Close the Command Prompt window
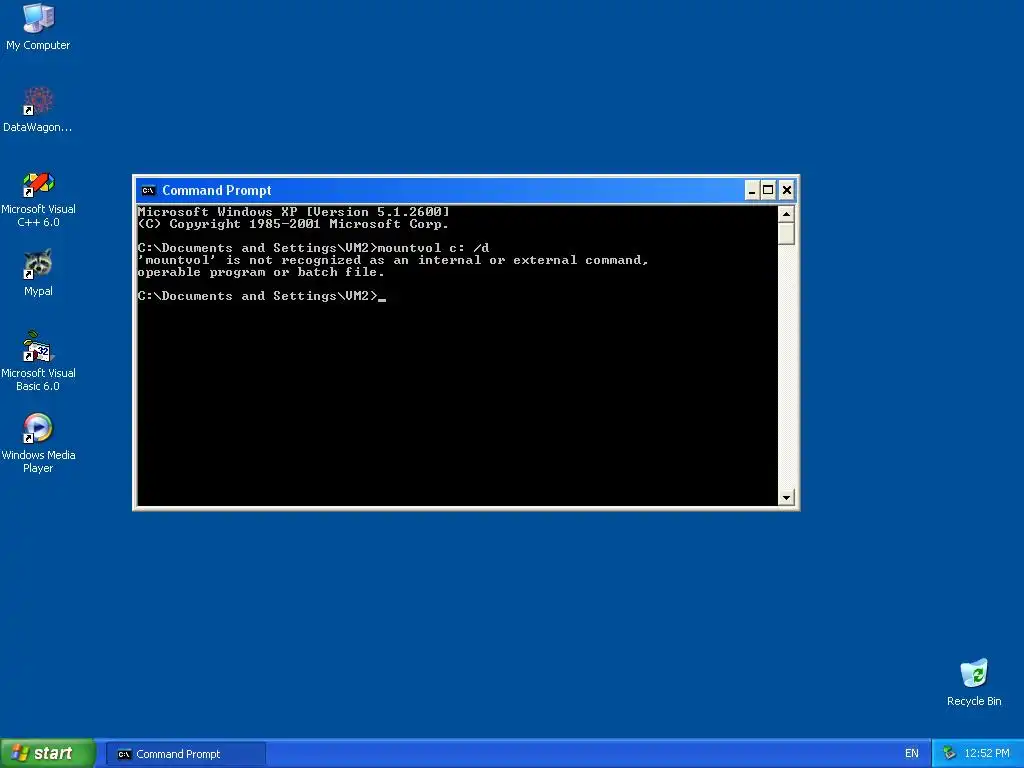 tap(787, 191)
